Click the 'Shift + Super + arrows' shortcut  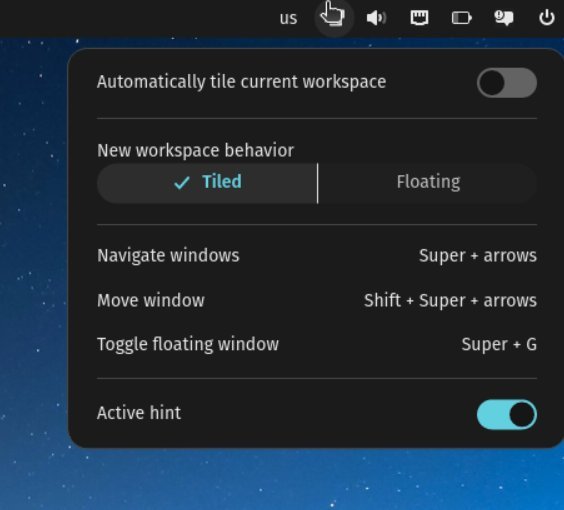450,300
